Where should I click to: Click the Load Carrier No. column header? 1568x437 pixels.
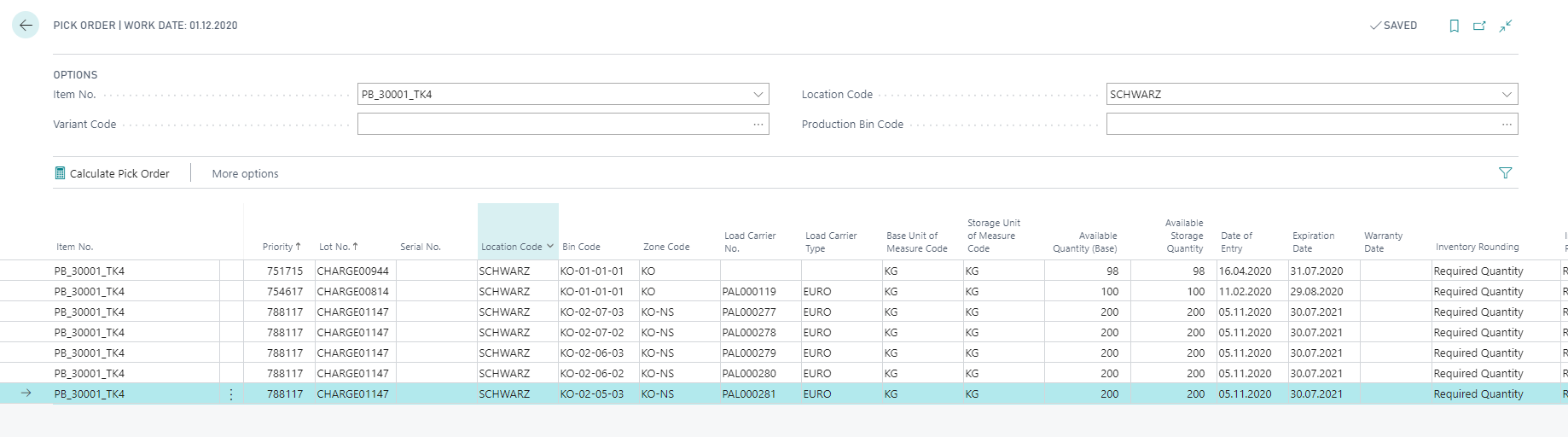[x=750, y=242]
